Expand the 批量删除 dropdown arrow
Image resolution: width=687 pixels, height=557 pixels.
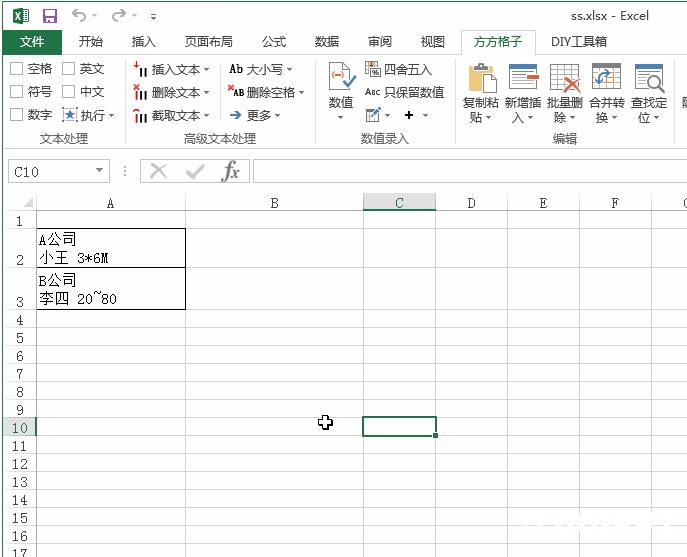tap(572, 117)
